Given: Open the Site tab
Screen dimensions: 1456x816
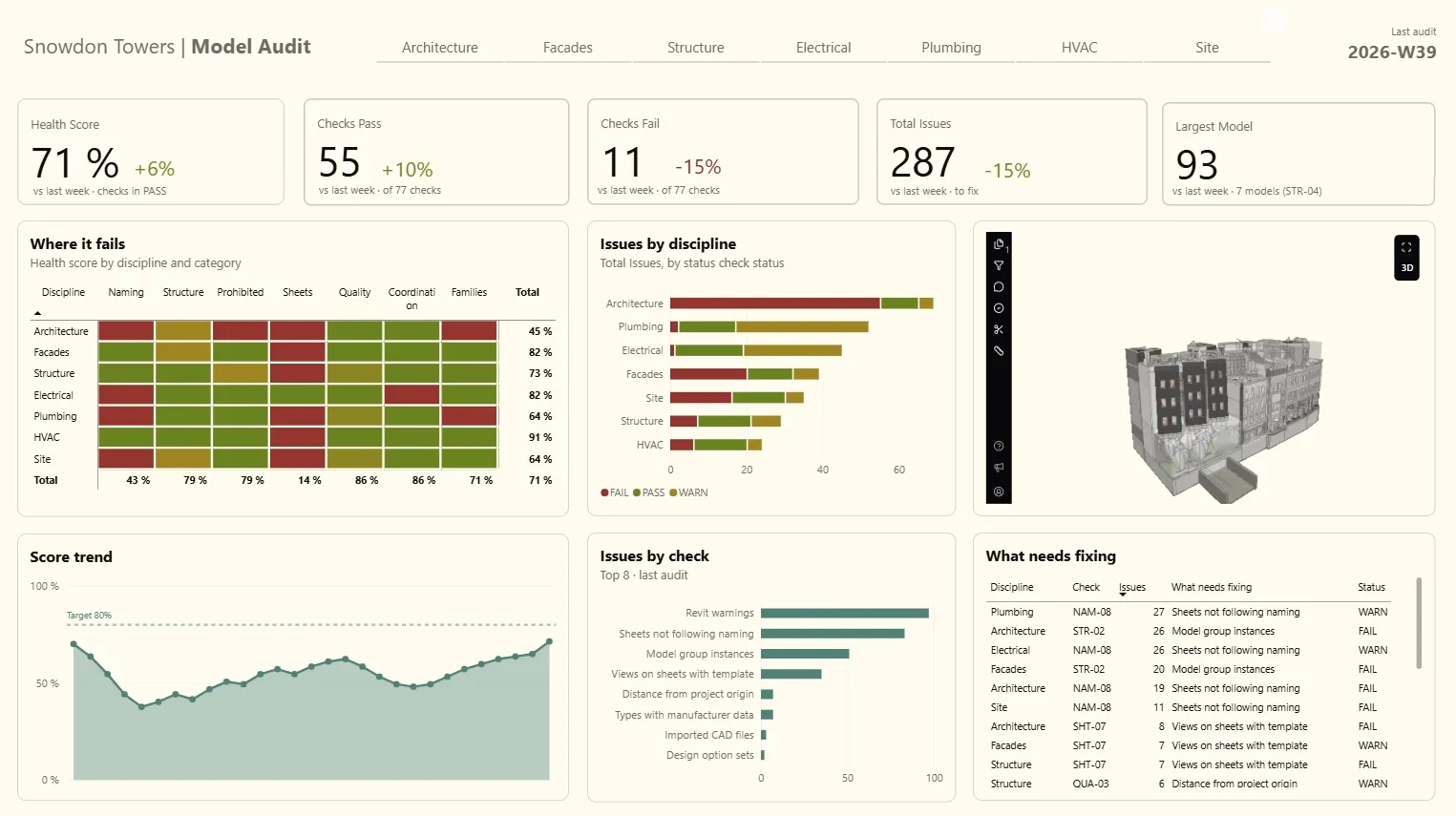Looking at the screenshot, I should point(1207,48).
